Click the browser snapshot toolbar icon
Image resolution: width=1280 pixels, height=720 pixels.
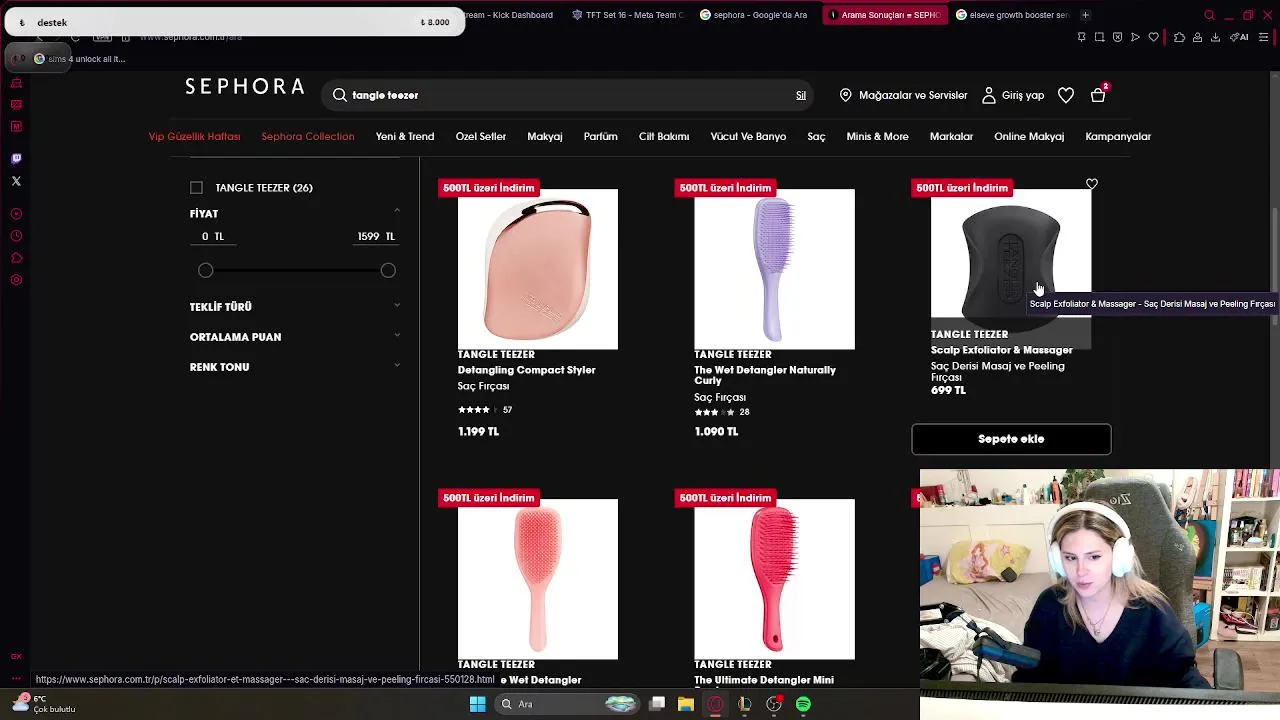pos(1099,37)
